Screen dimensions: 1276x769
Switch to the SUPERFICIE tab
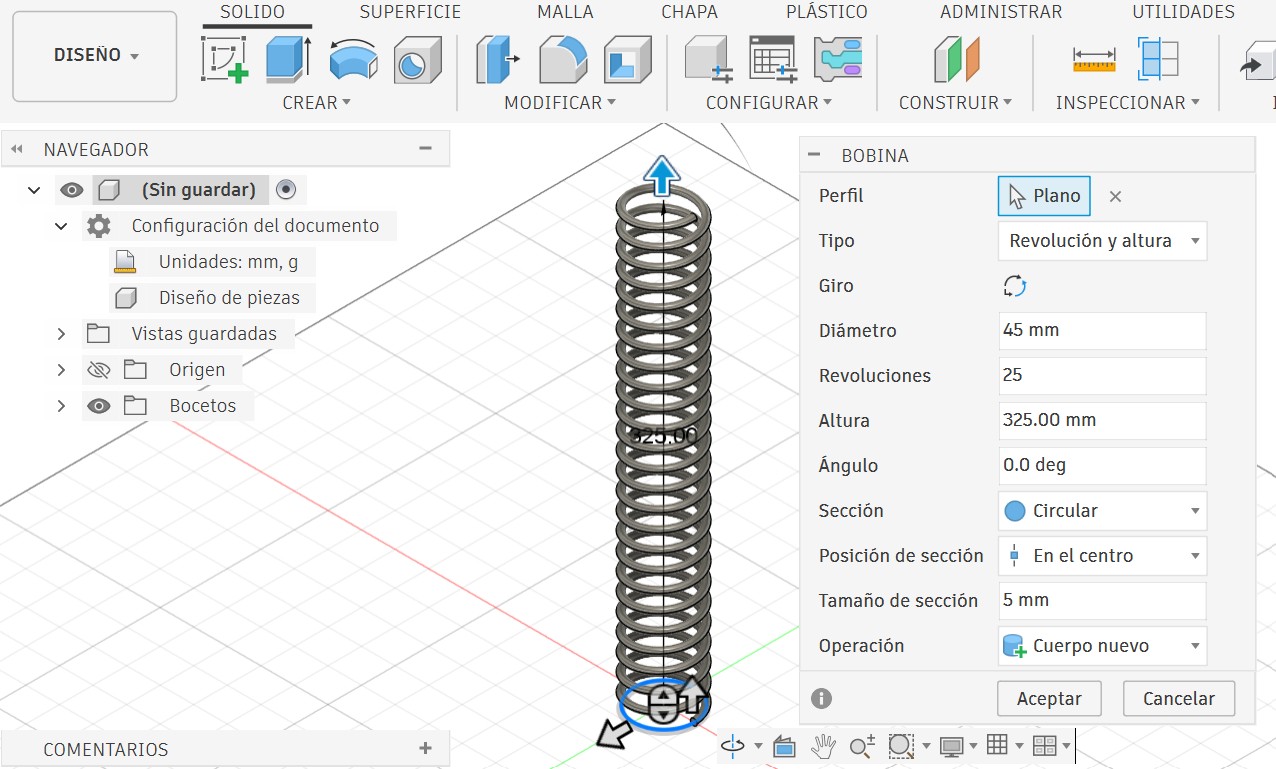(x=410, y=12)
